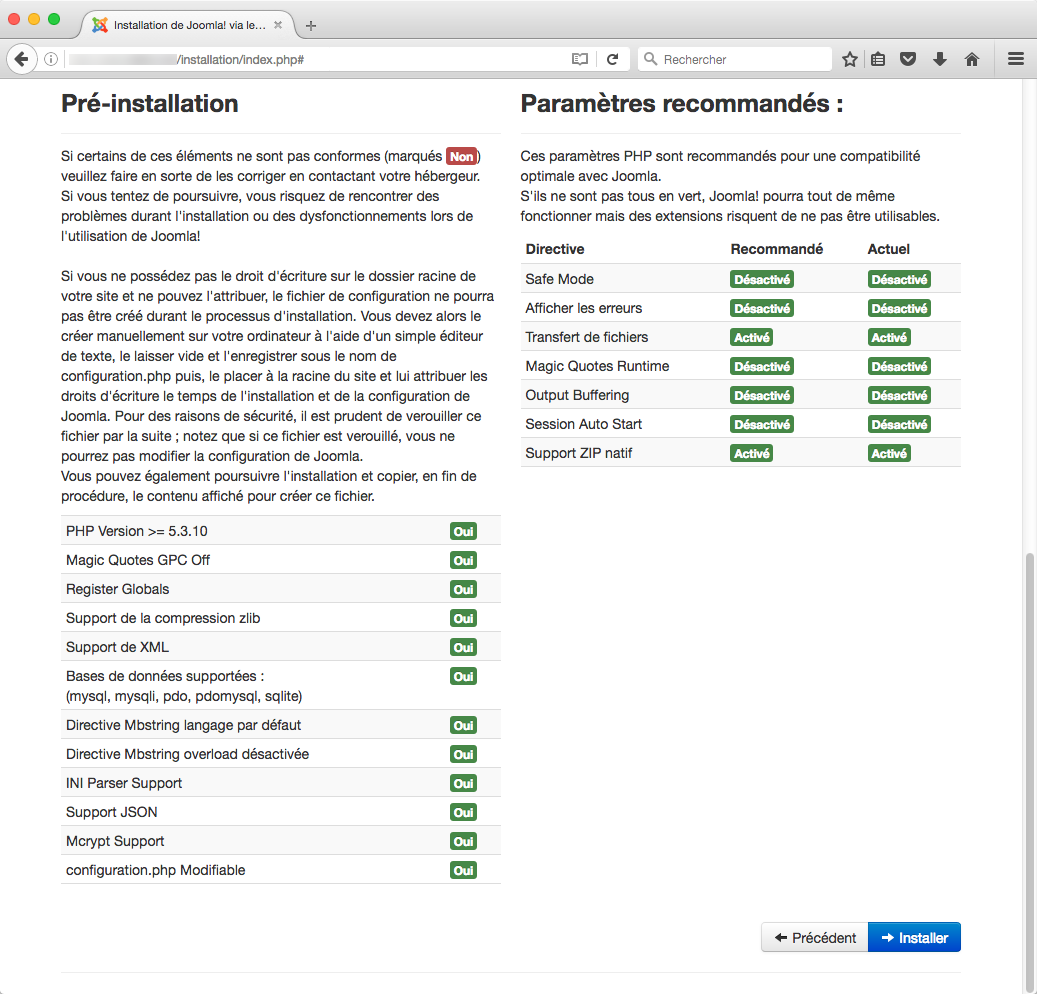Click the Recommandé column header
Image resolution: width=1037 pixels, height=994 pixels.
pyautogui.click(x=776, y=249)
